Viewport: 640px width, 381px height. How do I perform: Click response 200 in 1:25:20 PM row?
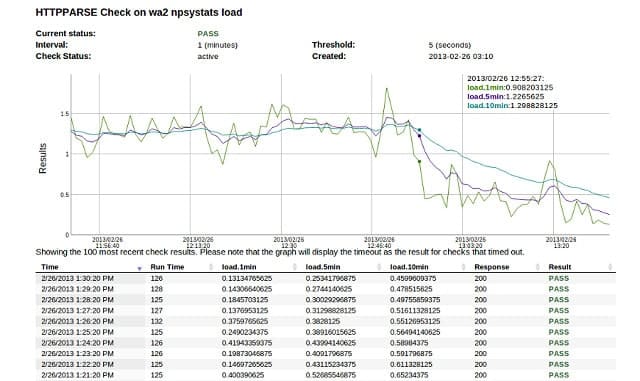coord(480,332)
